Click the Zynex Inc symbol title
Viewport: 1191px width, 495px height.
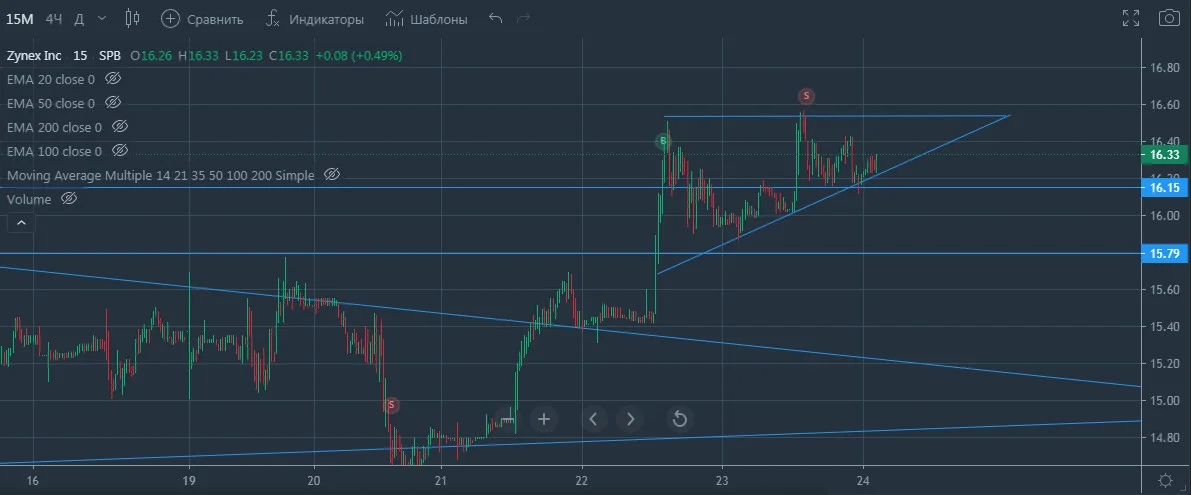pyautogui.click(x=36, y=55)
